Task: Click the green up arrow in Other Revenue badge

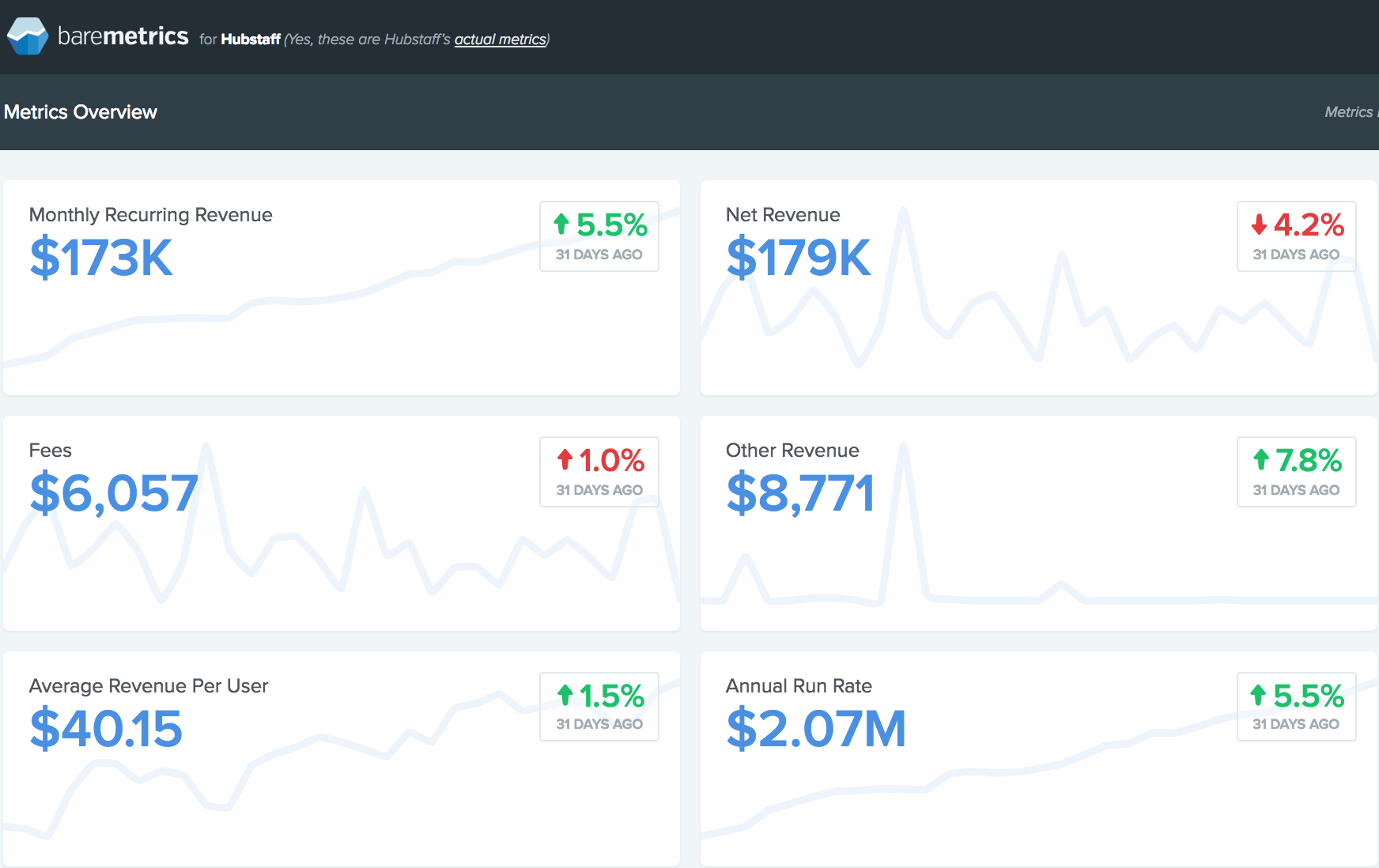Action: tap(1261, 459)
